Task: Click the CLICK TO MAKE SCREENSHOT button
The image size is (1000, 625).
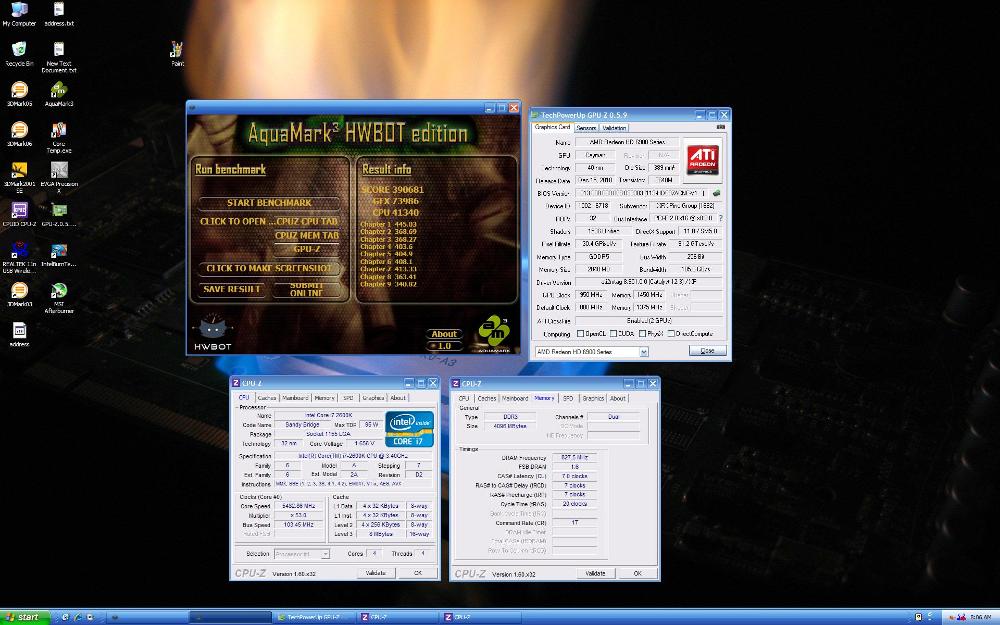Action: point(269,268)
